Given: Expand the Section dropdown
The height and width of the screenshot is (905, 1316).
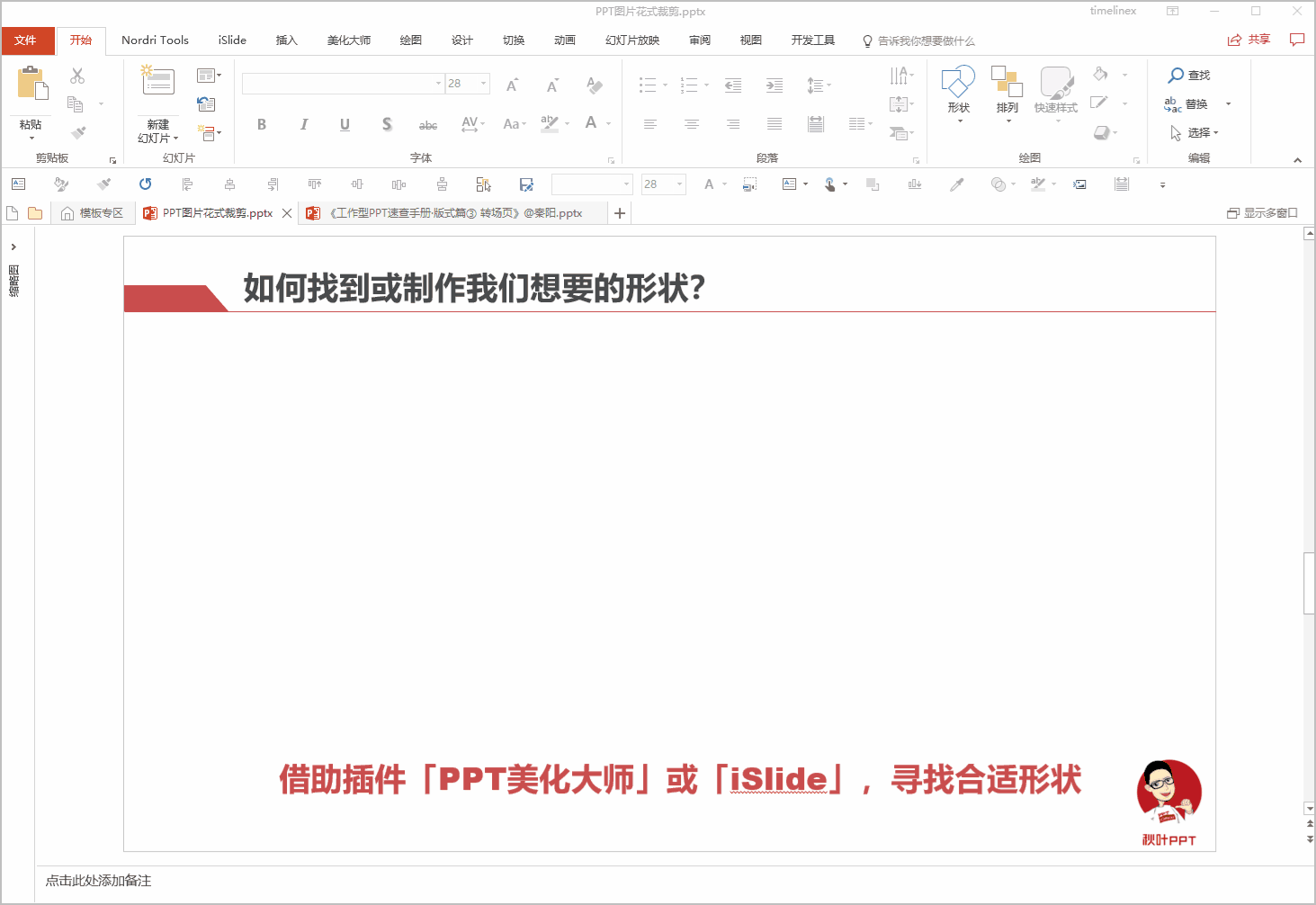Looking at the screenshot, I should click(209, 132).
